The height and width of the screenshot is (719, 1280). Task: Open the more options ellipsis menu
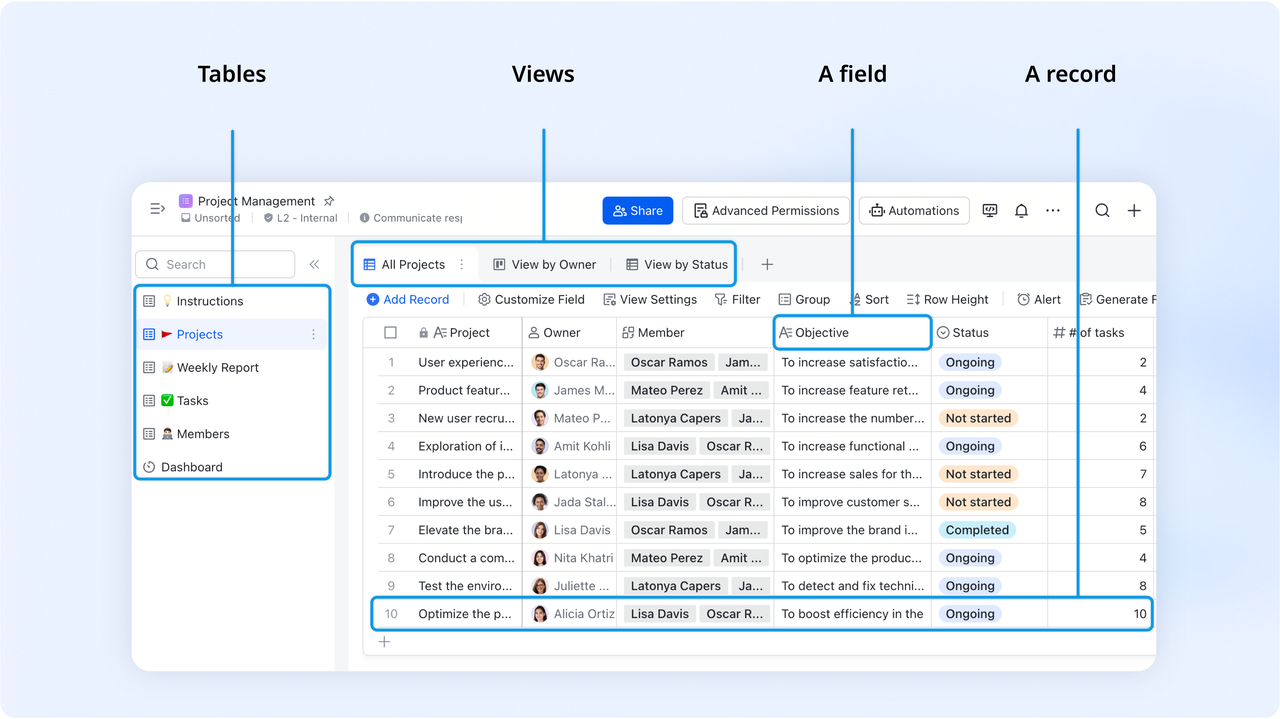click(1052, 210)
